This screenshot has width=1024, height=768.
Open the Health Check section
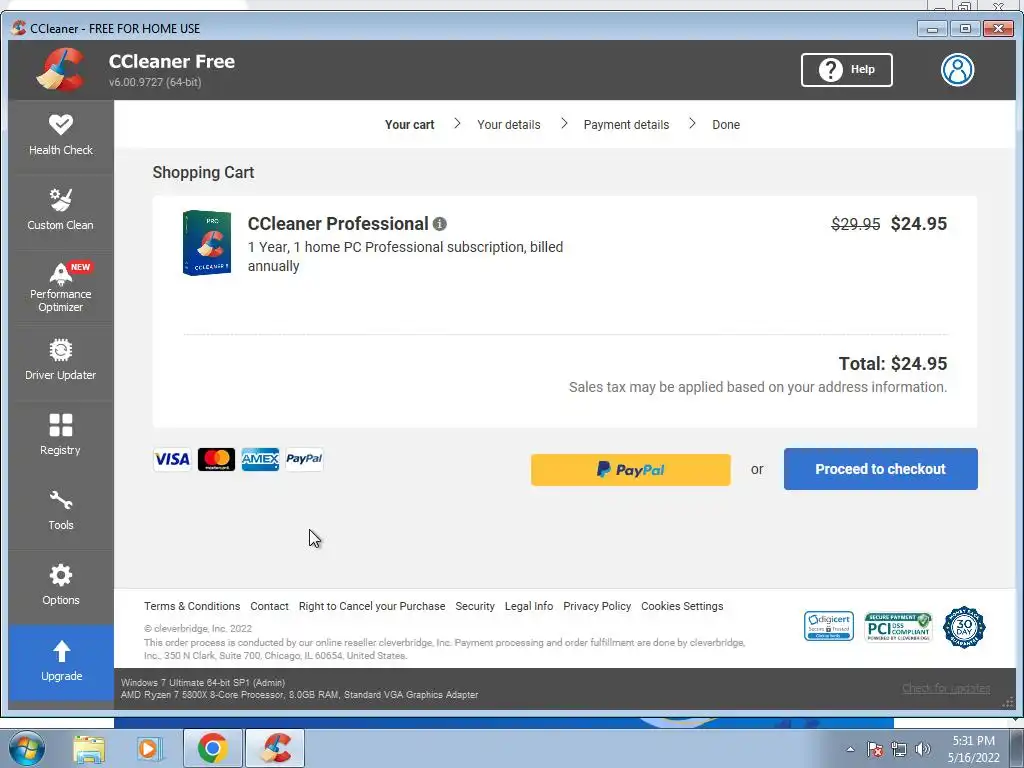pos(61,136)
